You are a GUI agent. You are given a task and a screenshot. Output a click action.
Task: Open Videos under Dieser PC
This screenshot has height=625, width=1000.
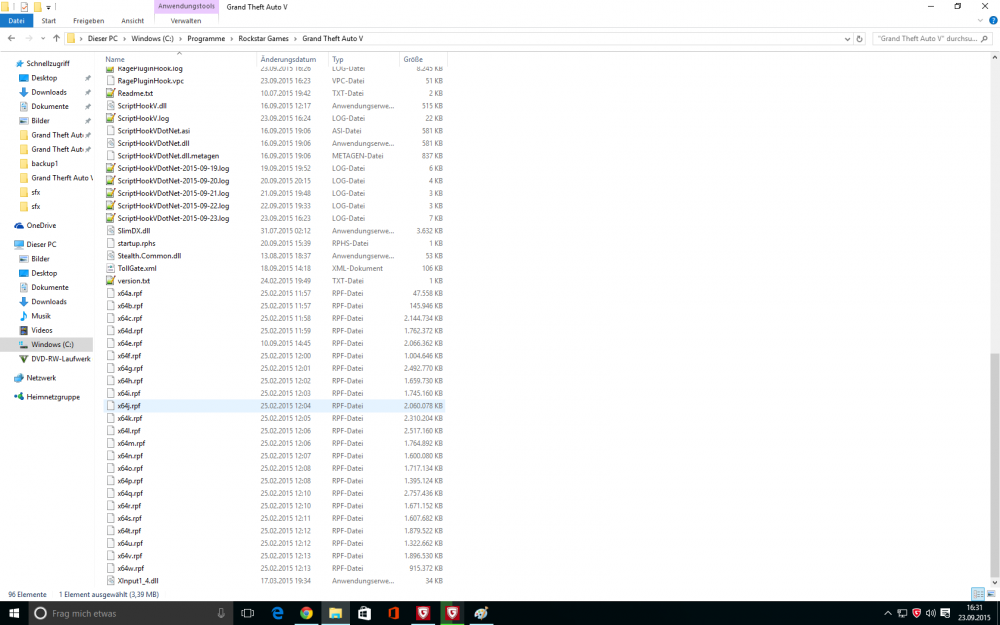pos(41,330)
